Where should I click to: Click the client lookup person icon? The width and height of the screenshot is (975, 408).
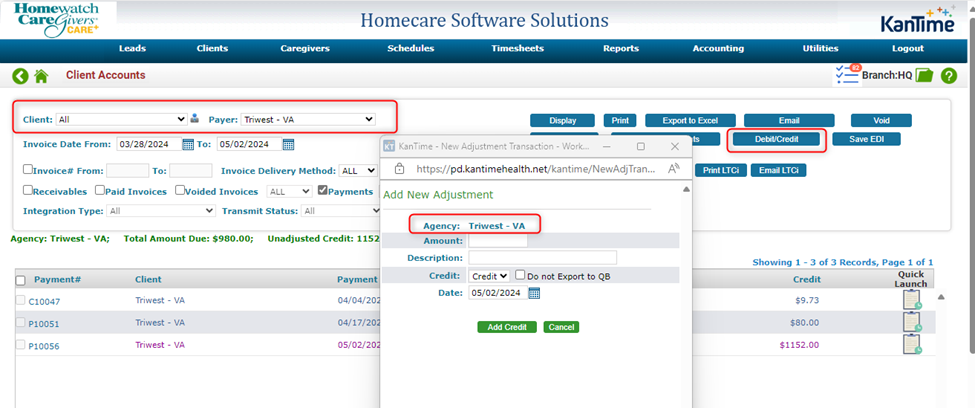195,119
